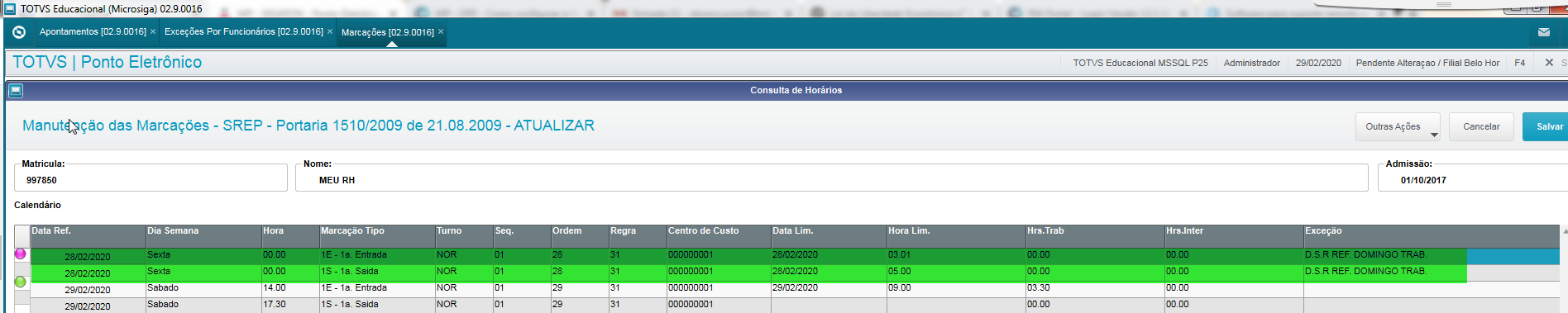This screenshot has height=313, width=1568.
Task: Click the Seq. column header
Action: 522,236
